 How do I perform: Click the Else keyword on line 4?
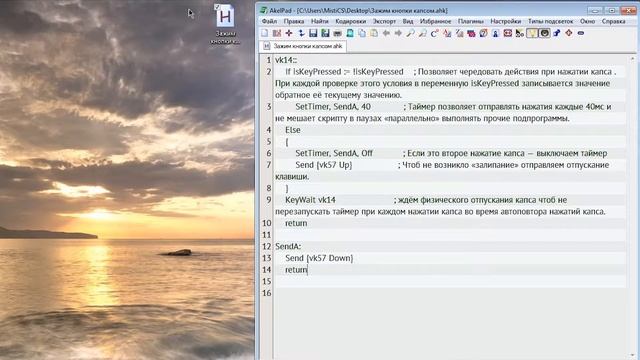tap(293, 130)
